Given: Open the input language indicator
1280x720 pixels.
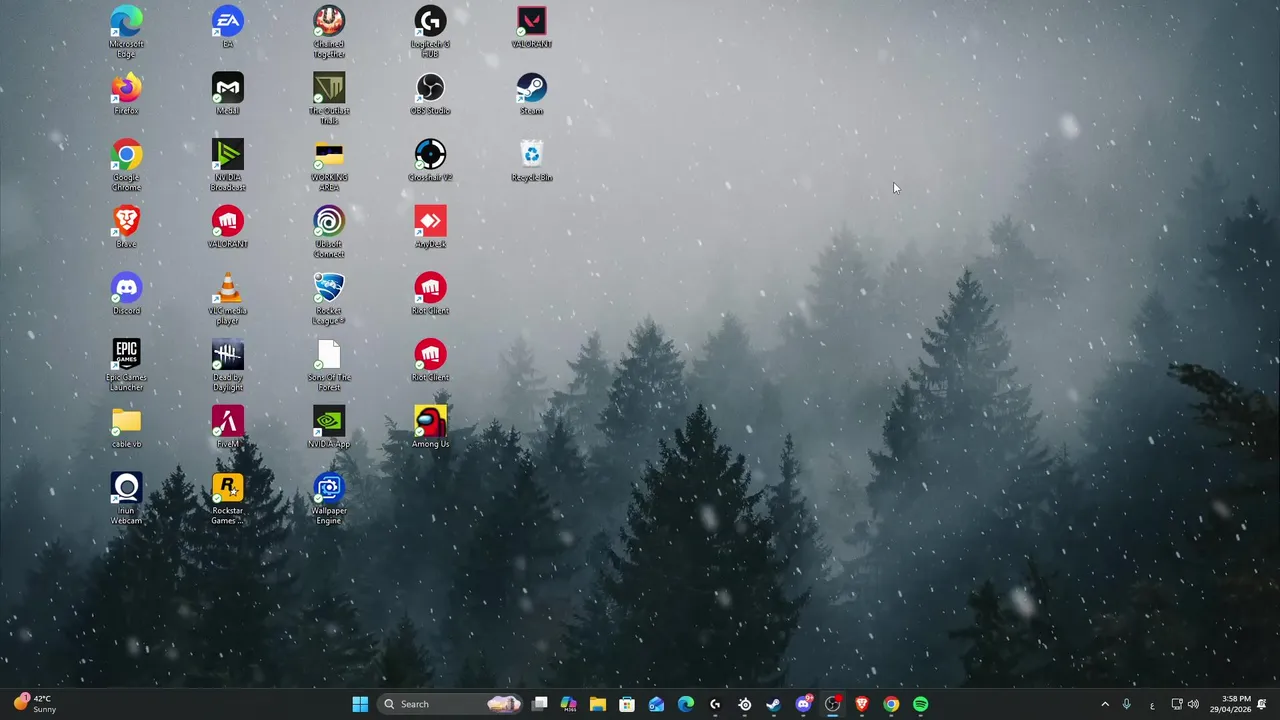Looking at the screenshot, I should (x=1152, y=704).
